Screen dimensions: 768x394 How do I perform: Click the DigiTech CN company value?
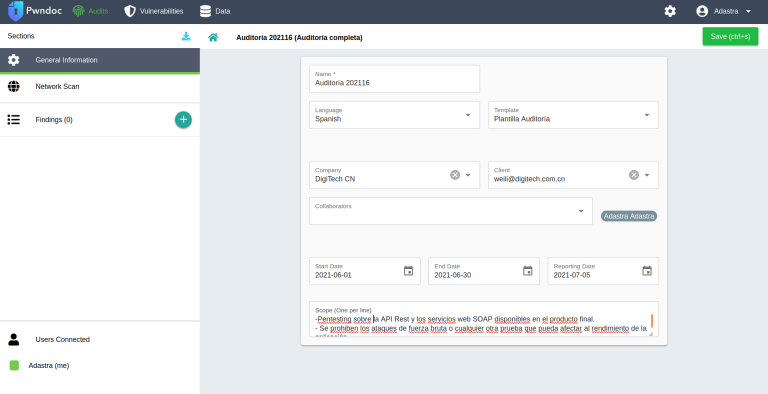pos(335,179)
